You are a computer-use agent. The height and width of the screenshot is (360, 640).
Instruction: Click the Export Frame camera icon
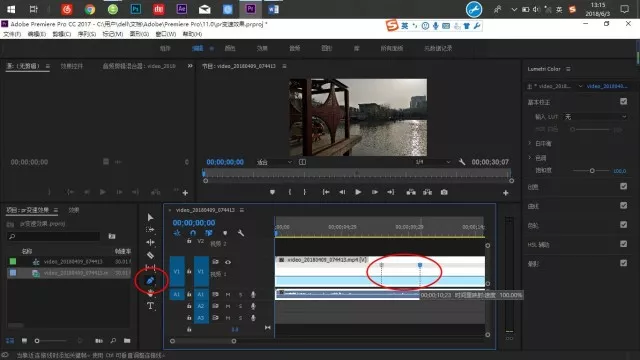444,192
